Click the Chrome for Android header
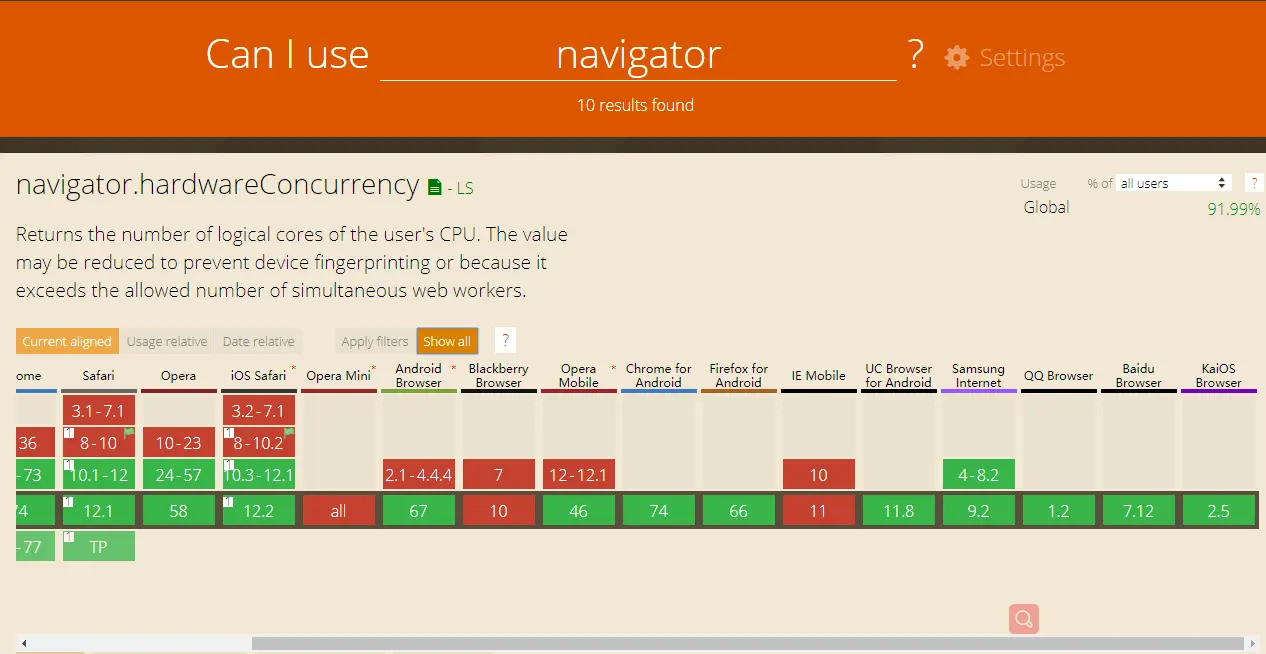Viewport: 1266px width, 654px height. (x=659, y=376)
